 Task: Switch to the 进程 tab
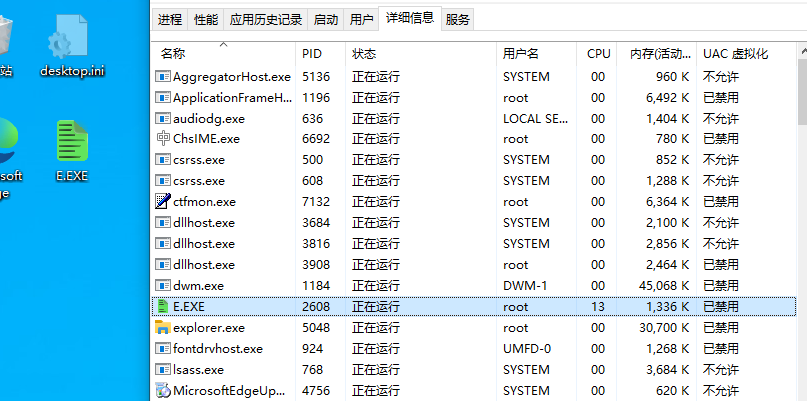pos(170,20)
